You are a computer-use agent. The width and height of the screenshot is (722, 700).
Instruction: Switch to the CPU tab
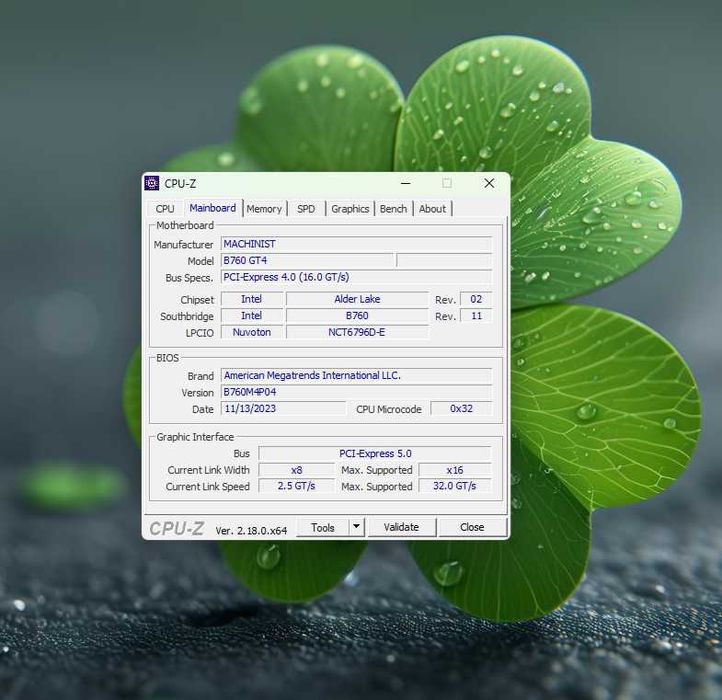[x=165, y=209]
